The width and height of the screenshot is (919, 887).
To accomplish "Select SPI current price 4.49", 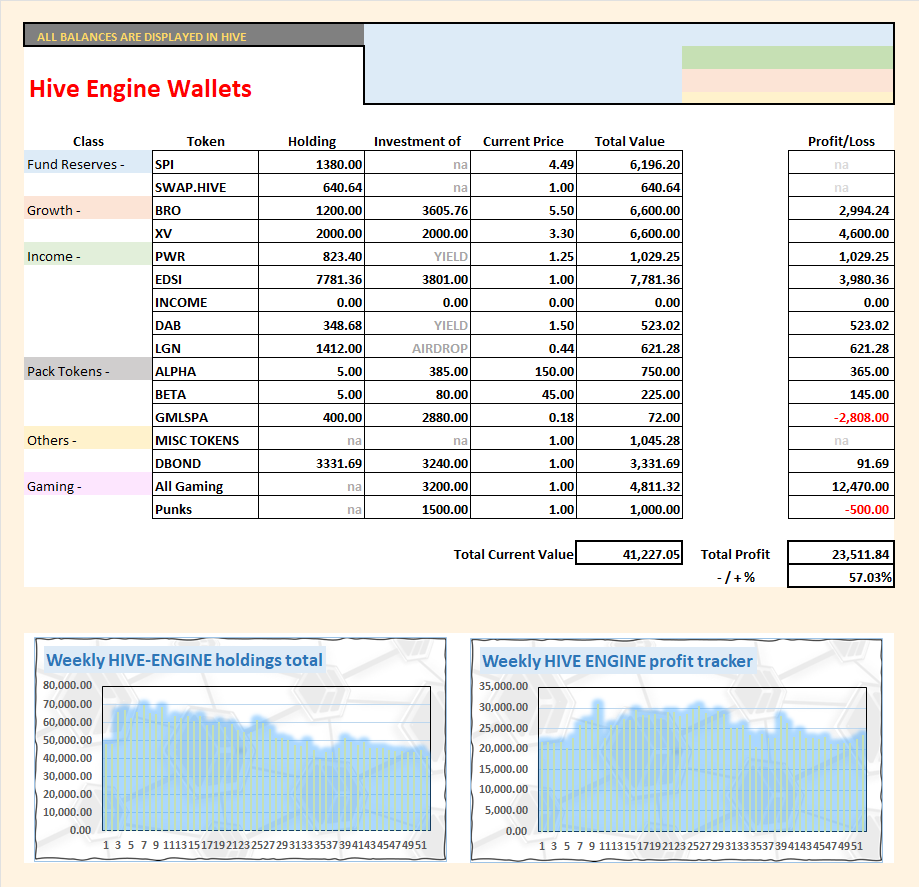I will tap(523, 162).
